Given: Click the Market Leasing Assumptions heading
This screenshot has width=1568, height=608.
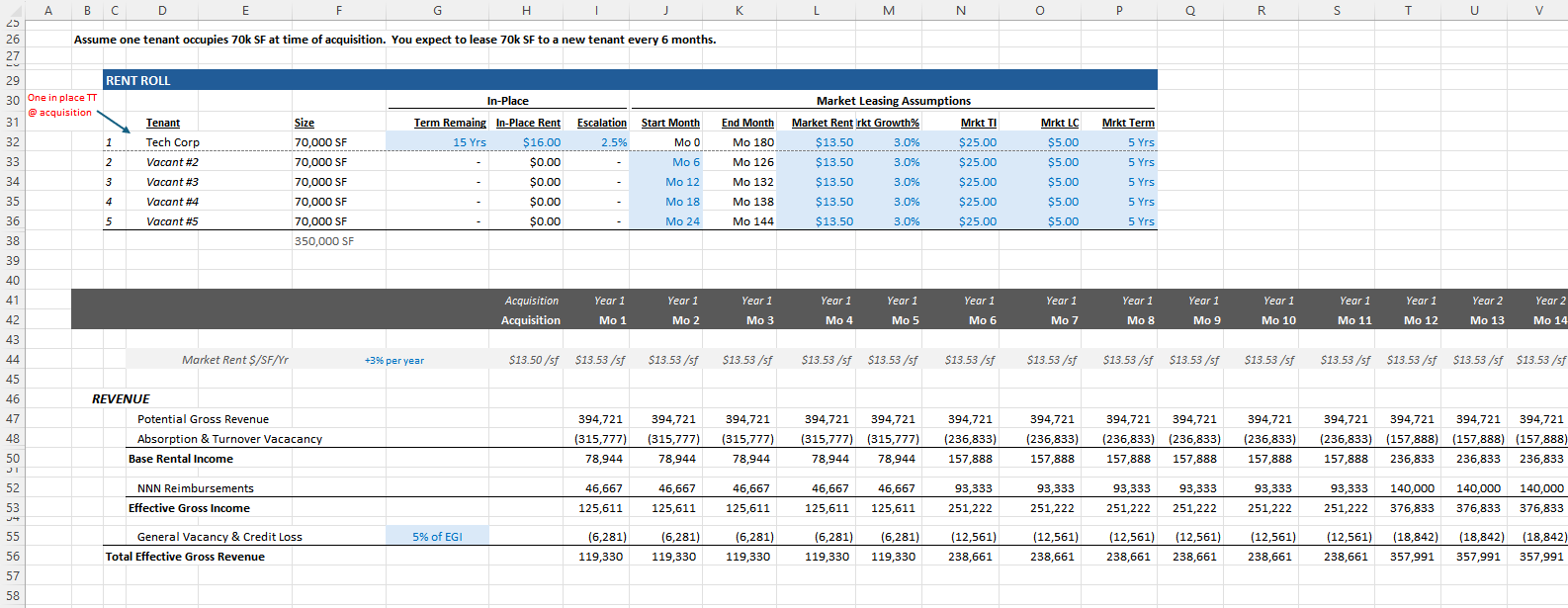Looking at the screenshot, I should click(893, 101).
